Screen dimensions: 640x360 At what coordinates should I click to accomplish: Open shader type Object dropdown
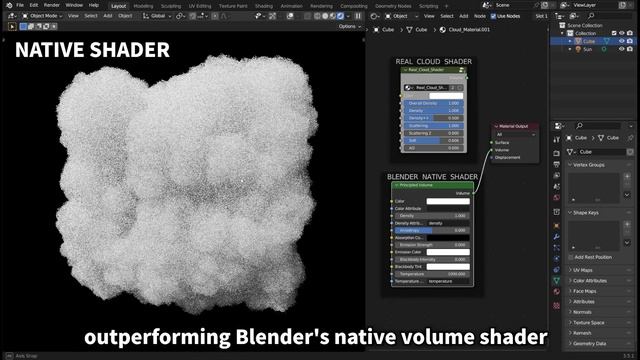(x=402, y=16)
